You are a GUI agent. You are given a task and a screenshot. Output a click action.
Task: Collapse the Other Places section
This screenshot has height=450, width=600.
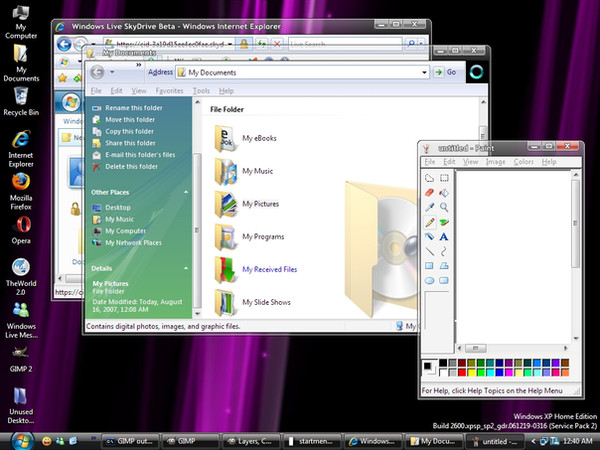(186, 192)
